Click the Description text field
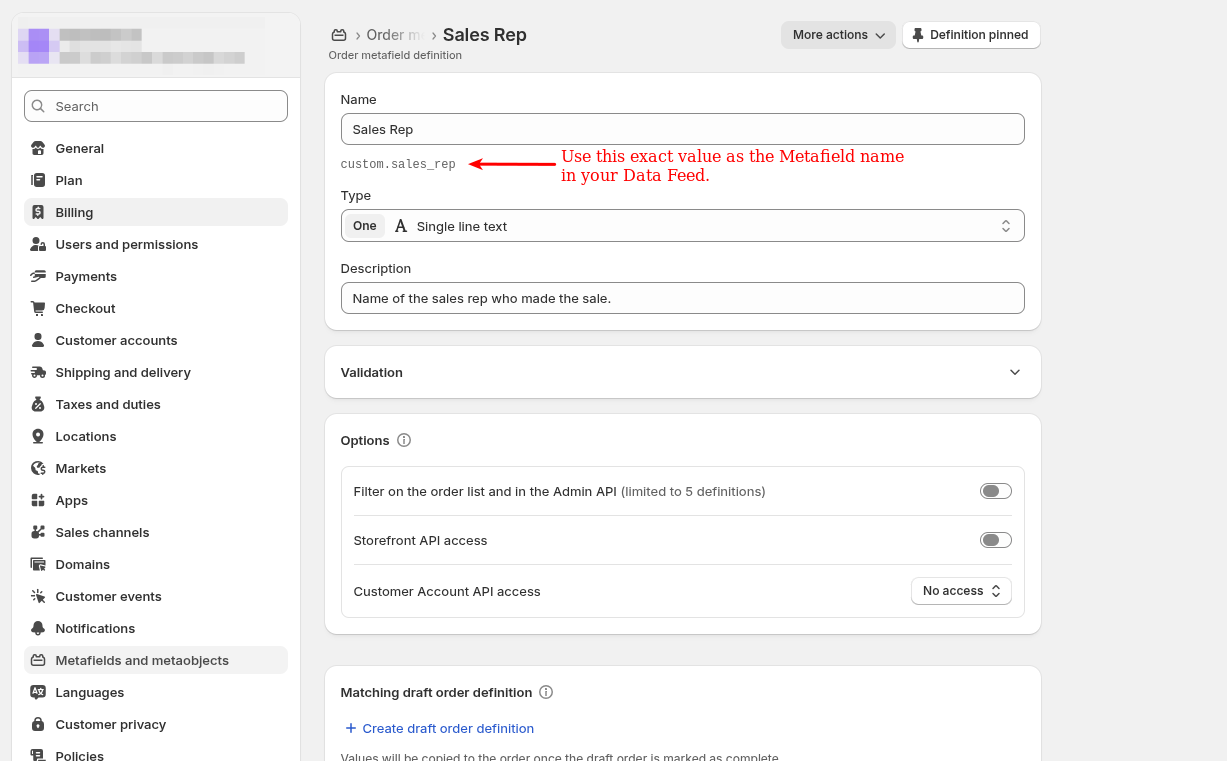 point(682,298)
